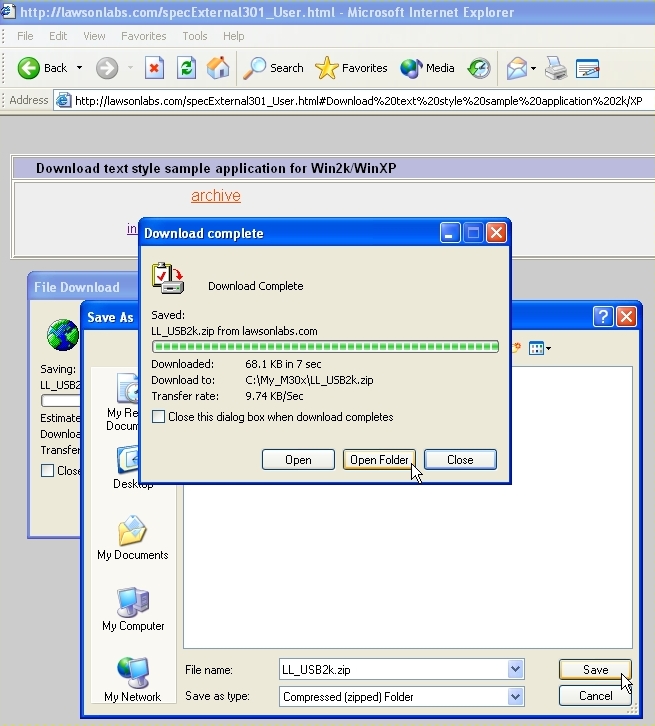The image size is (655, 726).
Task: Select My Recent Documents in places bar
Action: coord(123,402)
